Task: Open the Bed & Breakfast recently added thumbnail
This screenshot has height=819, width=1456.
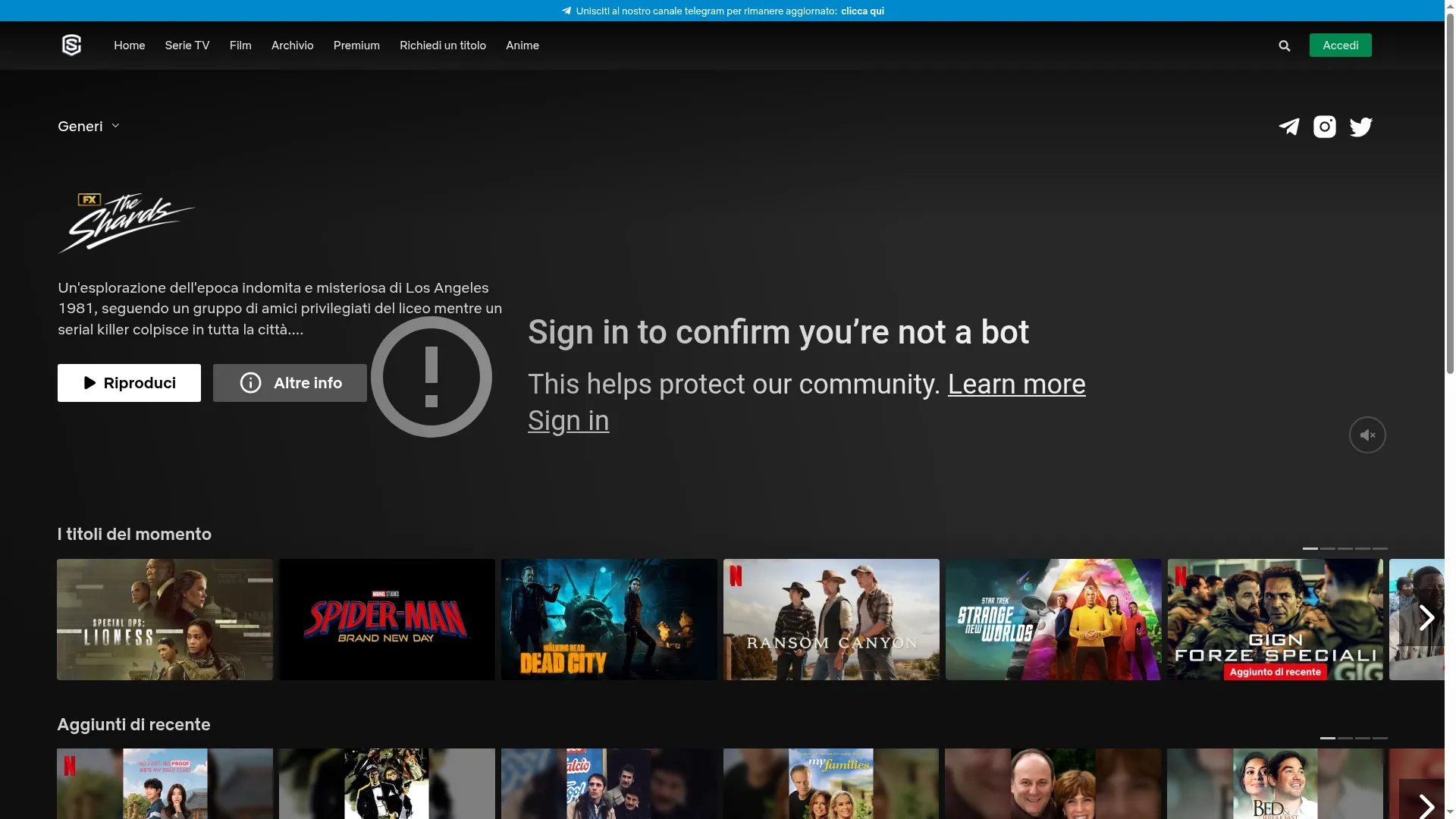Action: pyautogui.click(x=1276, y=784)
